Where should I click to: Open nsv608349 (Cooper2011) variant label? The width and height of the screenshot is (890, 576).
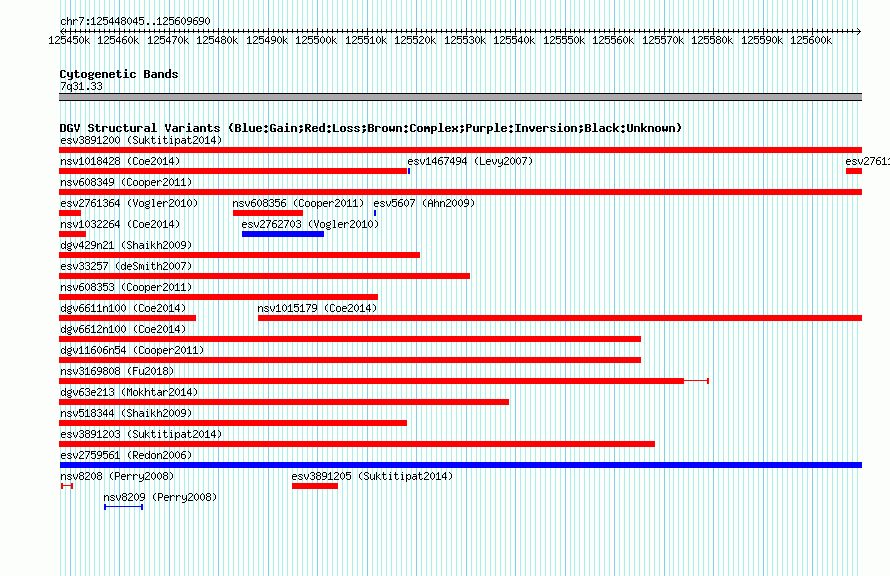tap(126, 182)
